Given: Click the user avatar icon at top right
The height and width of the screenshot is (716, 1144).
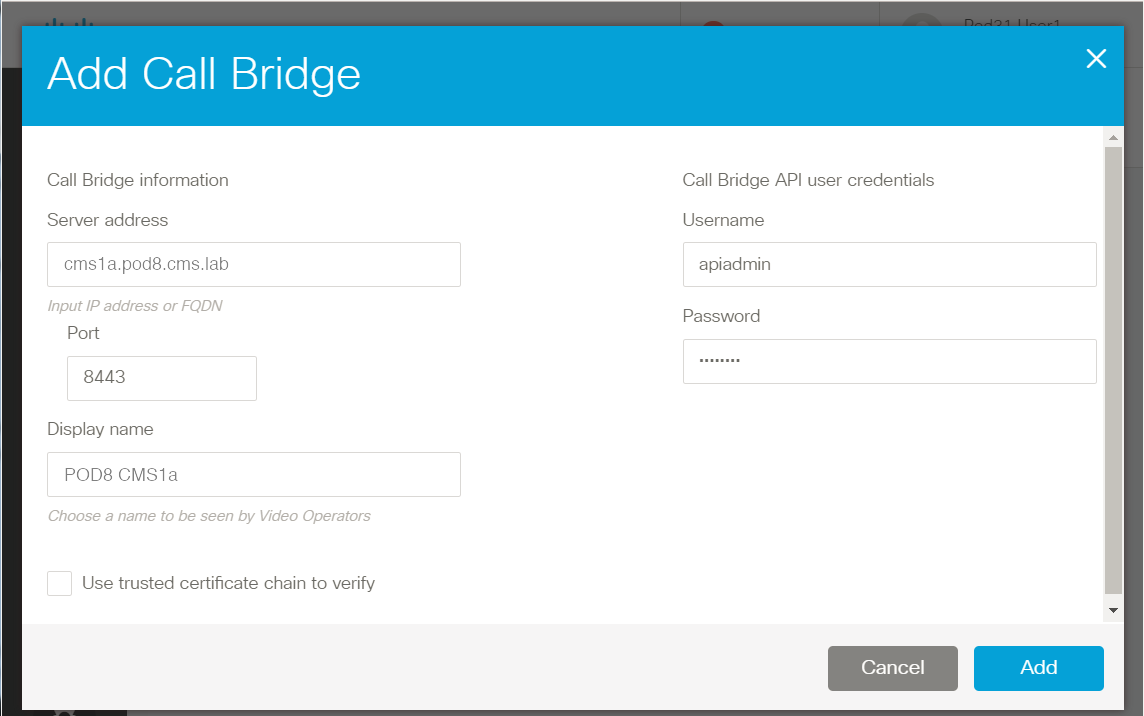Looking at the screenshot, I should coord(922,20).
